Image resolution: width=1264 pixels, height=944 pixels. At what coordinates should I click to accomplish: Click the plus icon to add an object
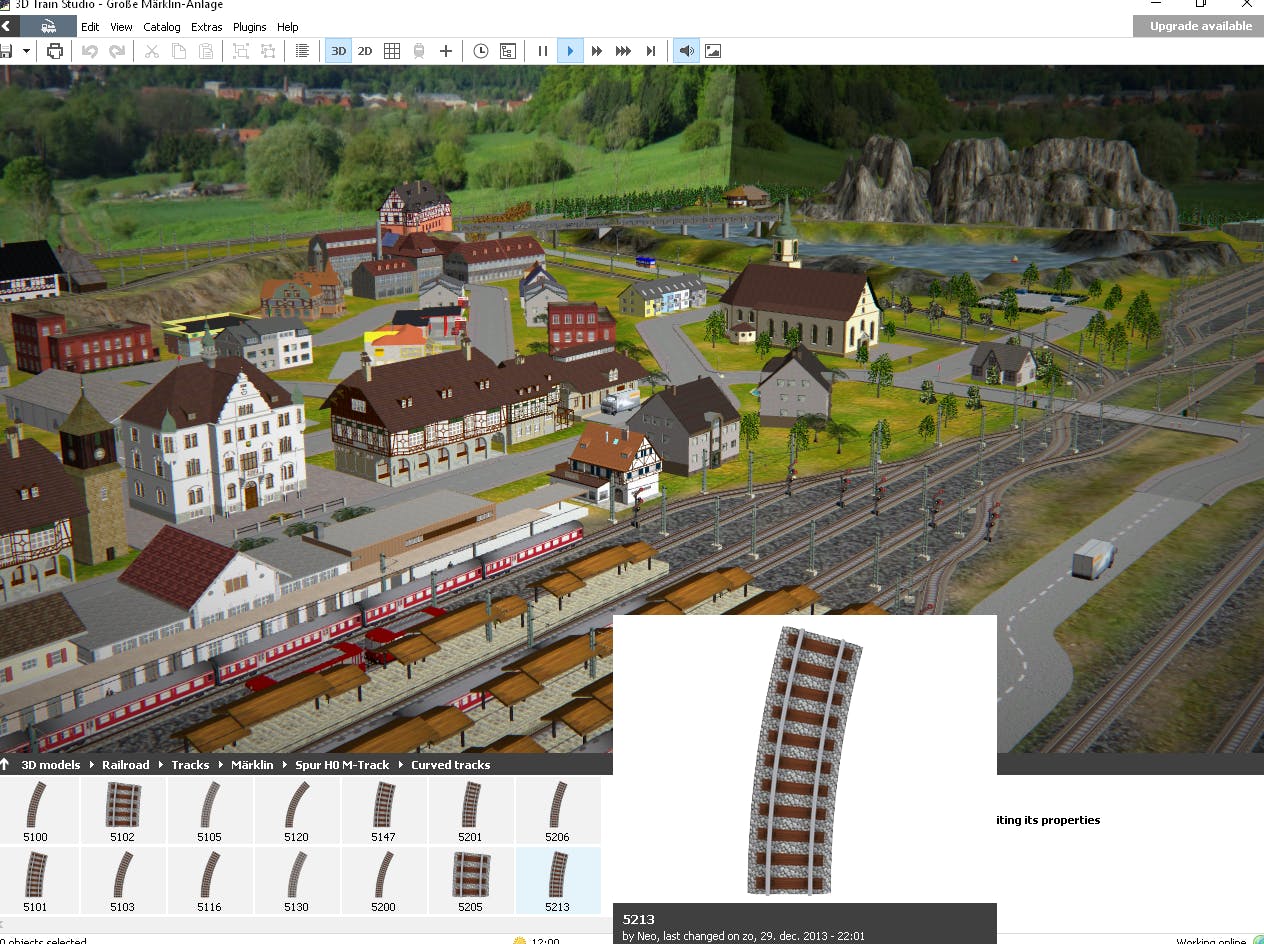(x=446, y=50)
